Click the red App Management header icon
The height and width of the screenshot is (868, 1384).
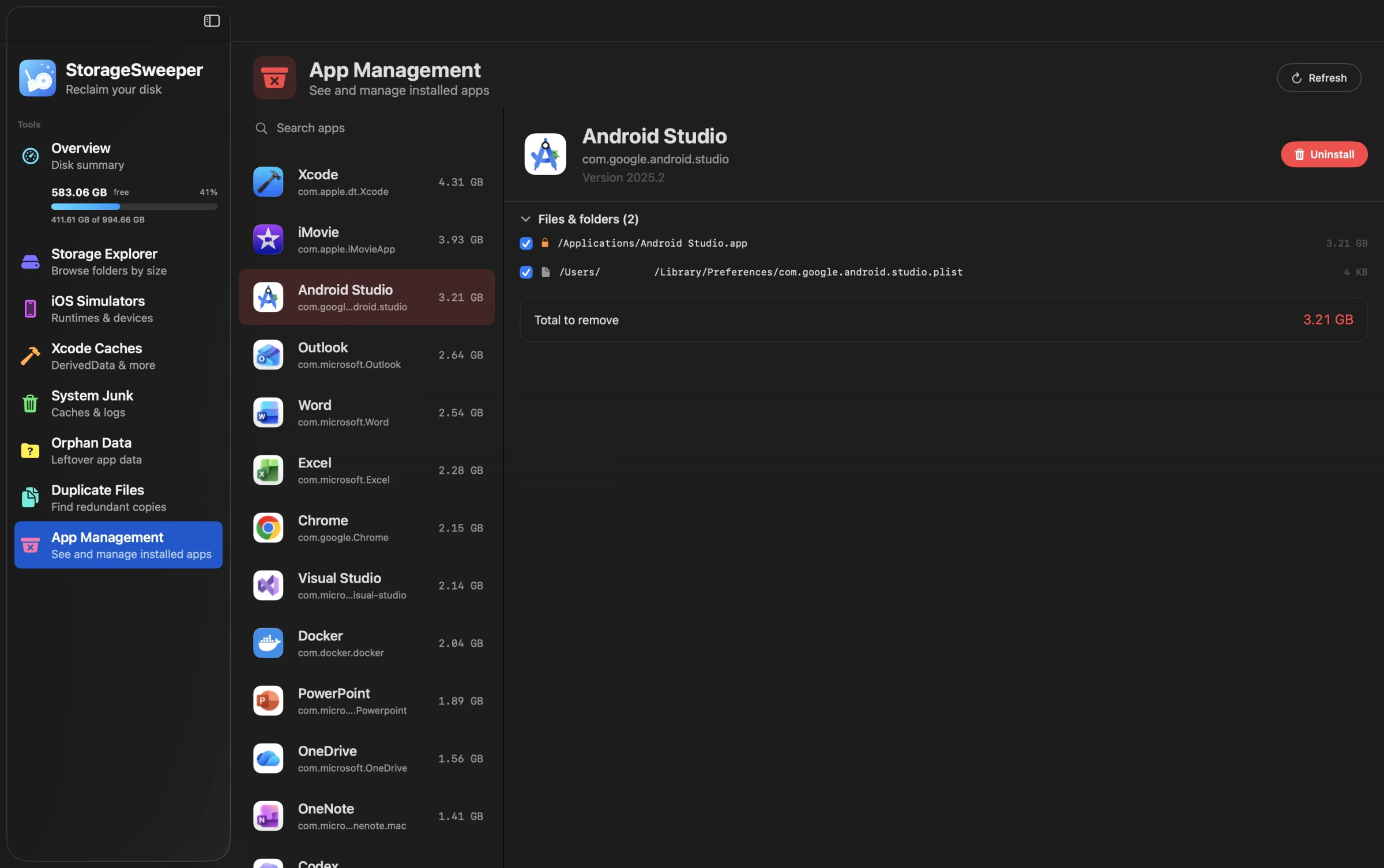tap(274, 78)
